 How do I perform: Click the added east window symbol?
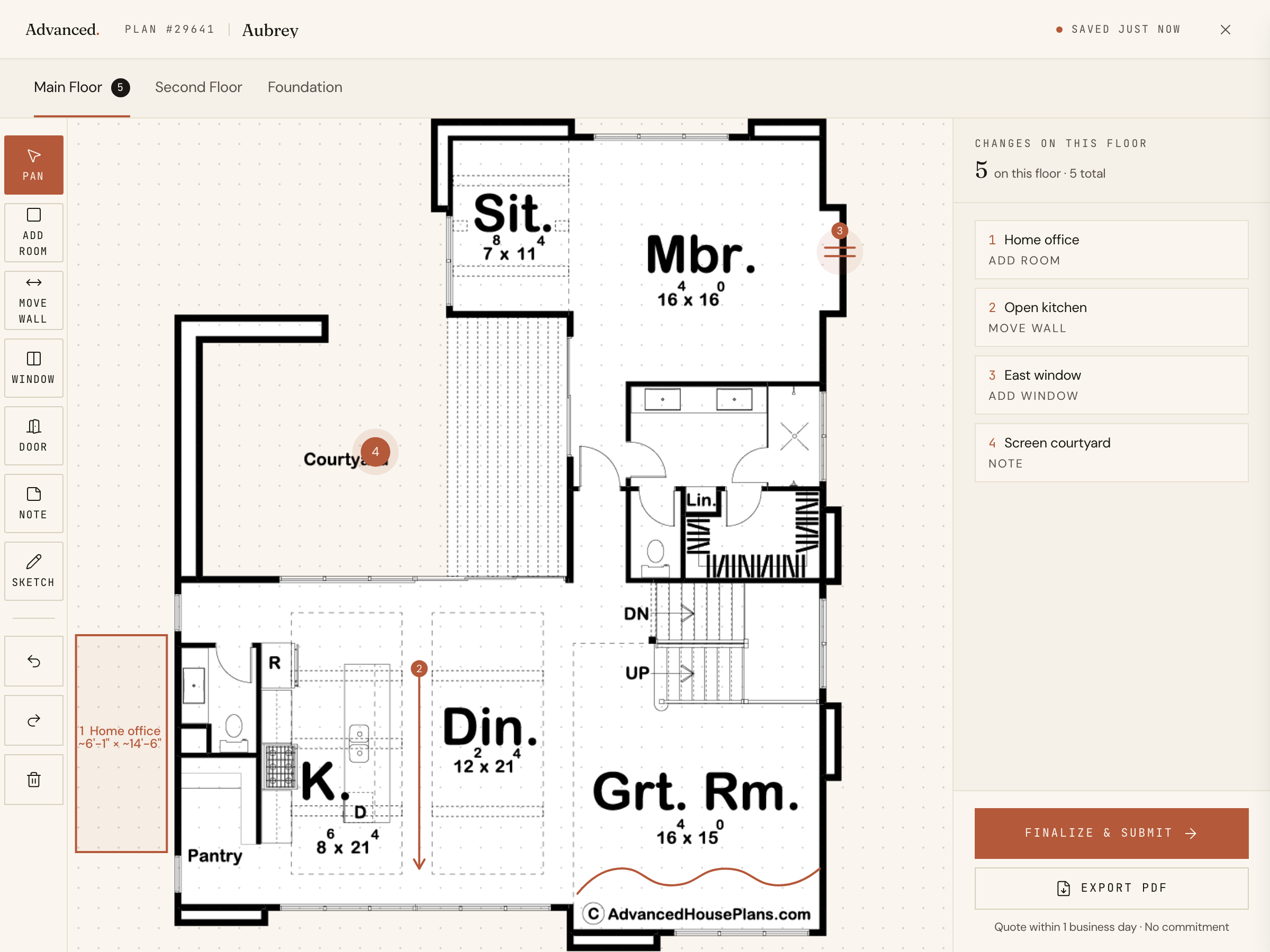pos(839,251)
